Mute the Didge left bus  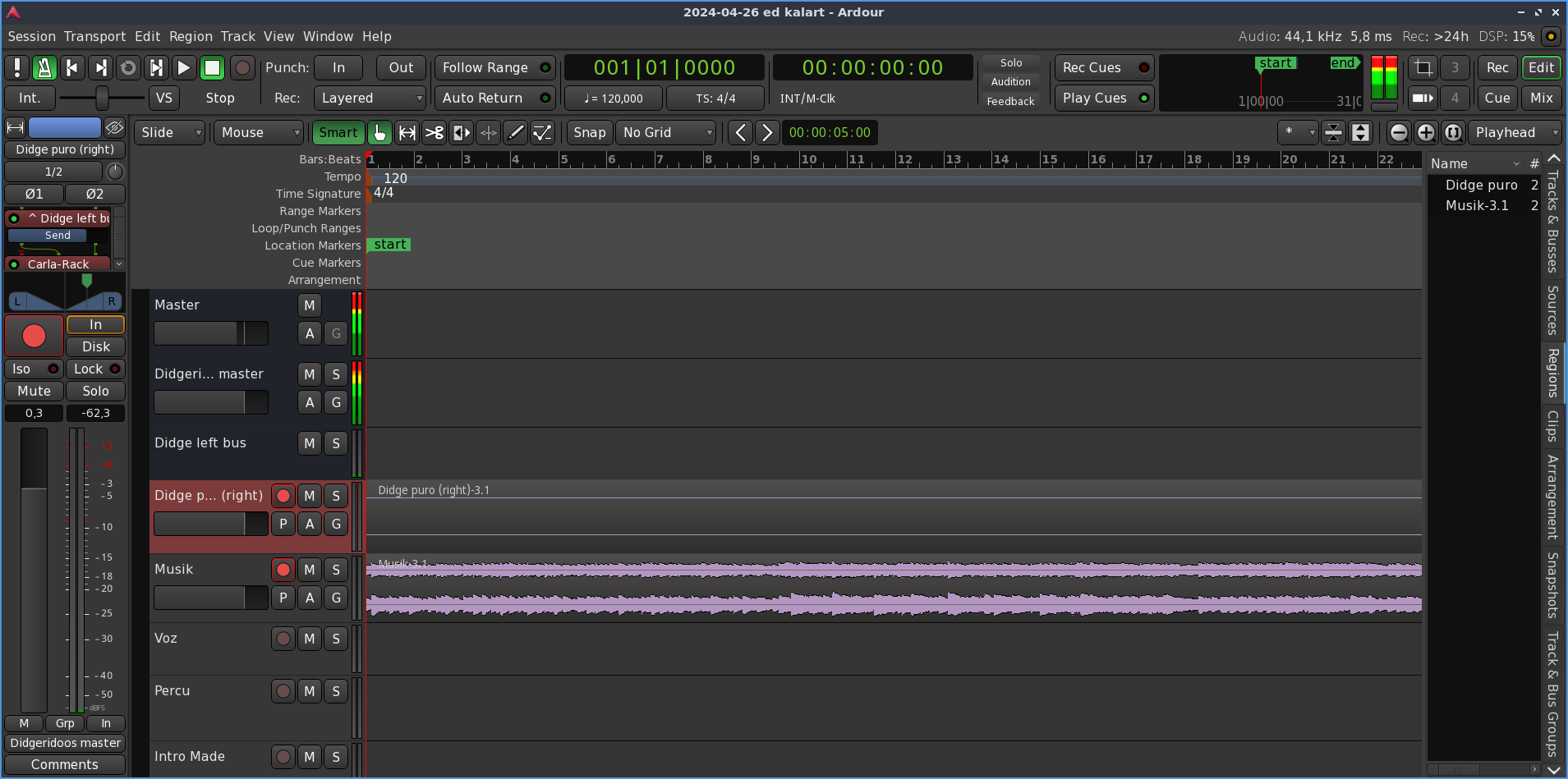[x=309, y=443]
